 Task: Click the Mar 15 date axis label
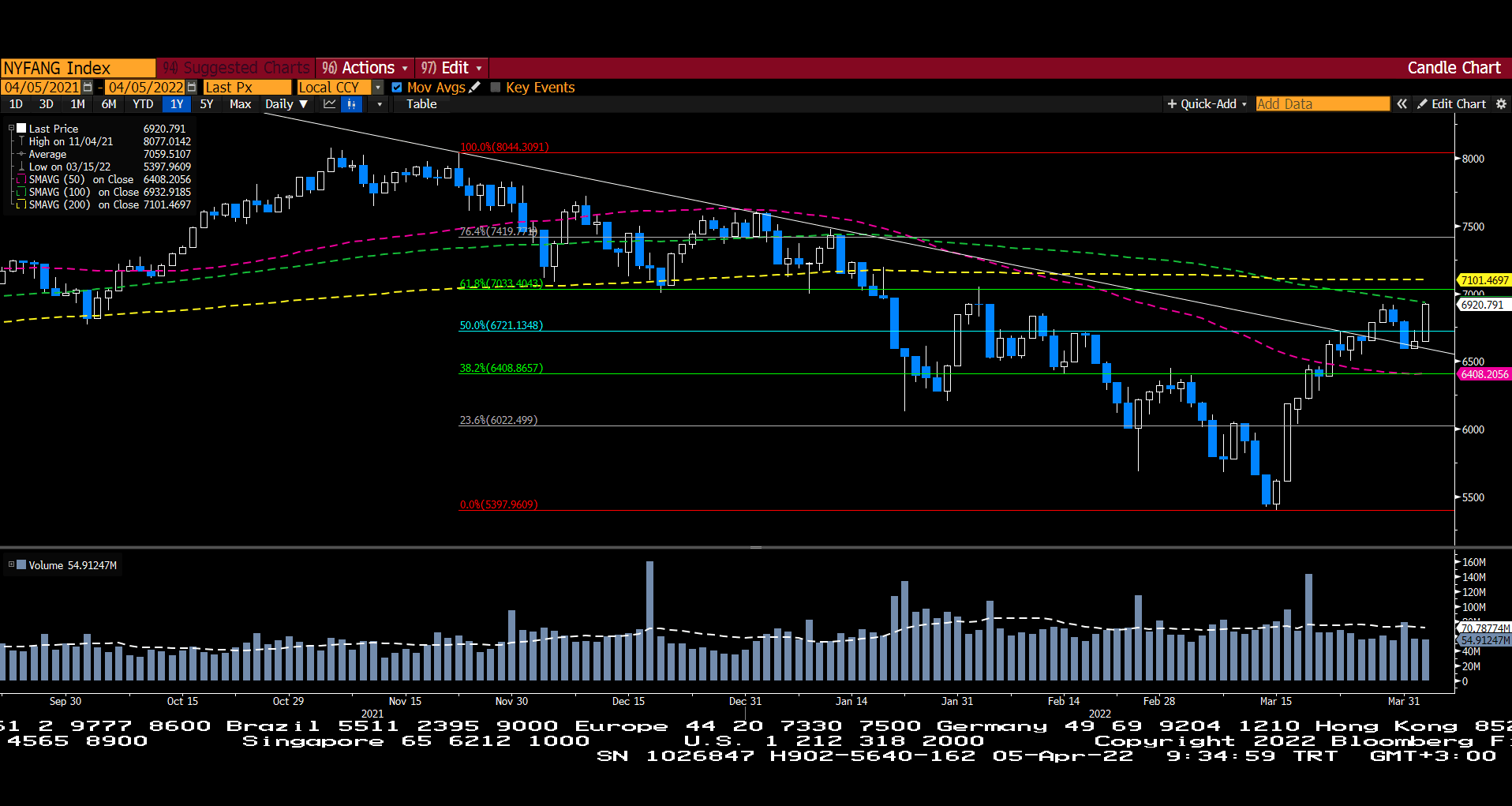tap(1275, 701)
